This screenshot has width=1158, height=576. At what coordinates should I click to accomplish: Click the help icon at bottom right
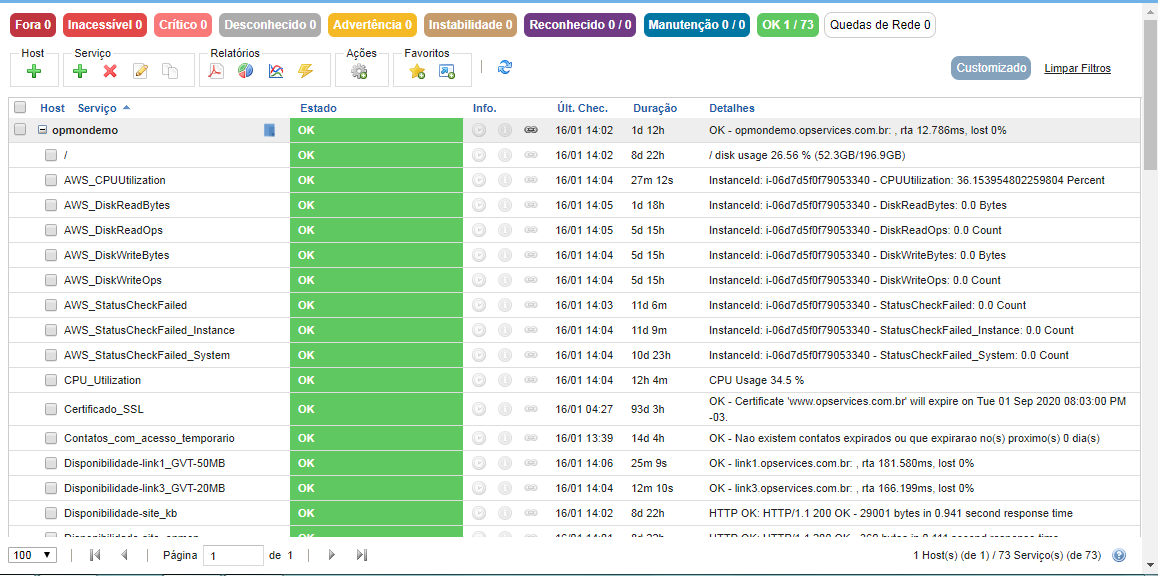[x=1119, y=555]
